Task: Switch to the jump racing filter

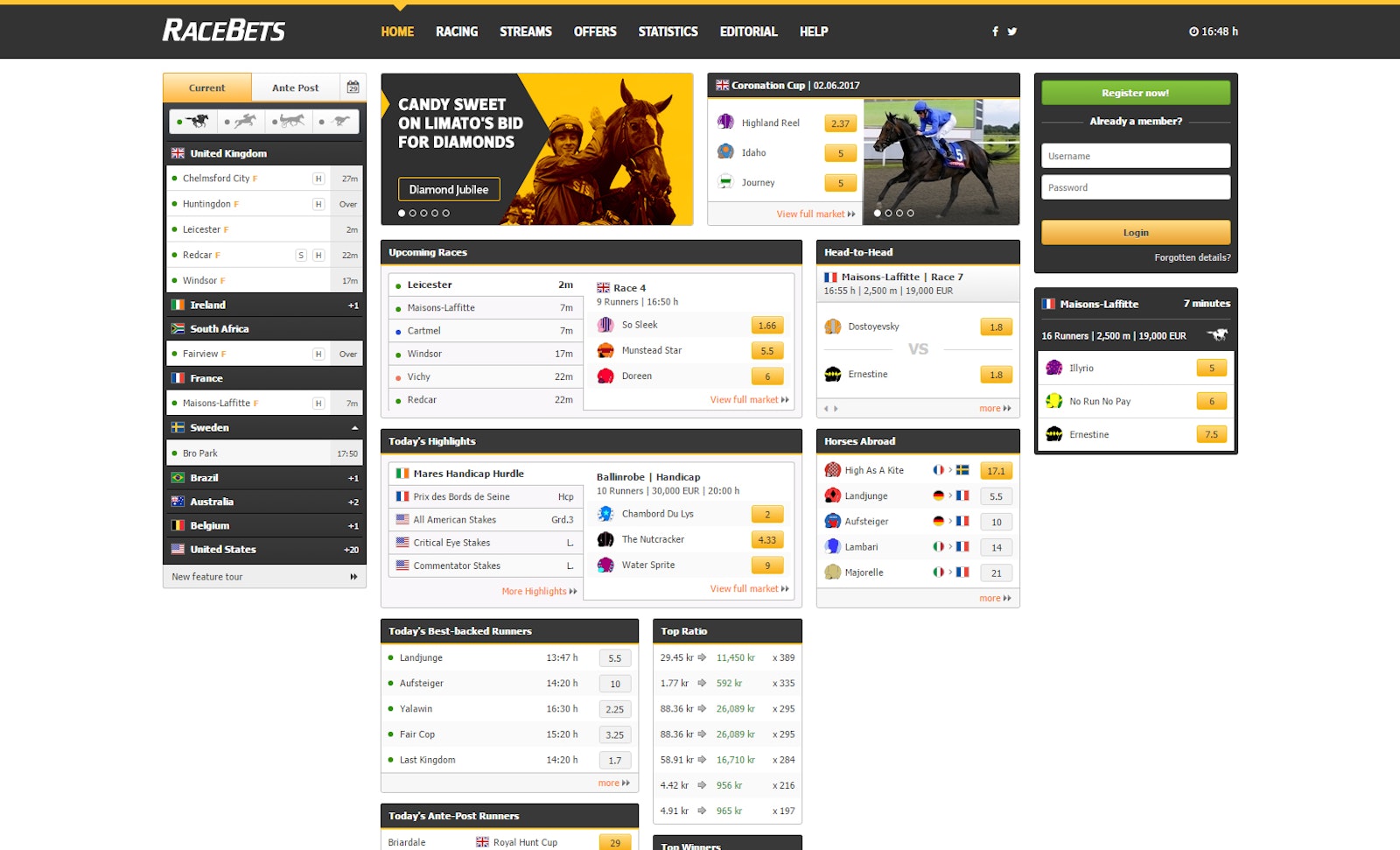Action: pos(247,121)
